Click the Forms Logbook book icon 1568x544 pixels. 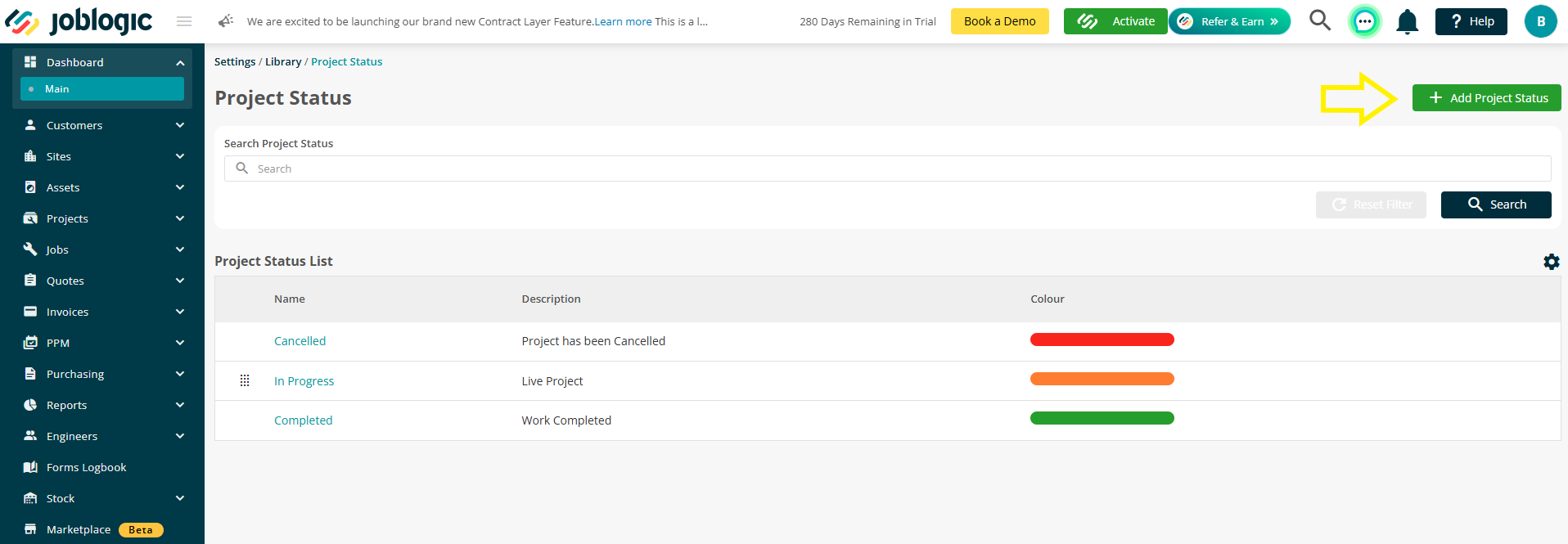[30, 467]
